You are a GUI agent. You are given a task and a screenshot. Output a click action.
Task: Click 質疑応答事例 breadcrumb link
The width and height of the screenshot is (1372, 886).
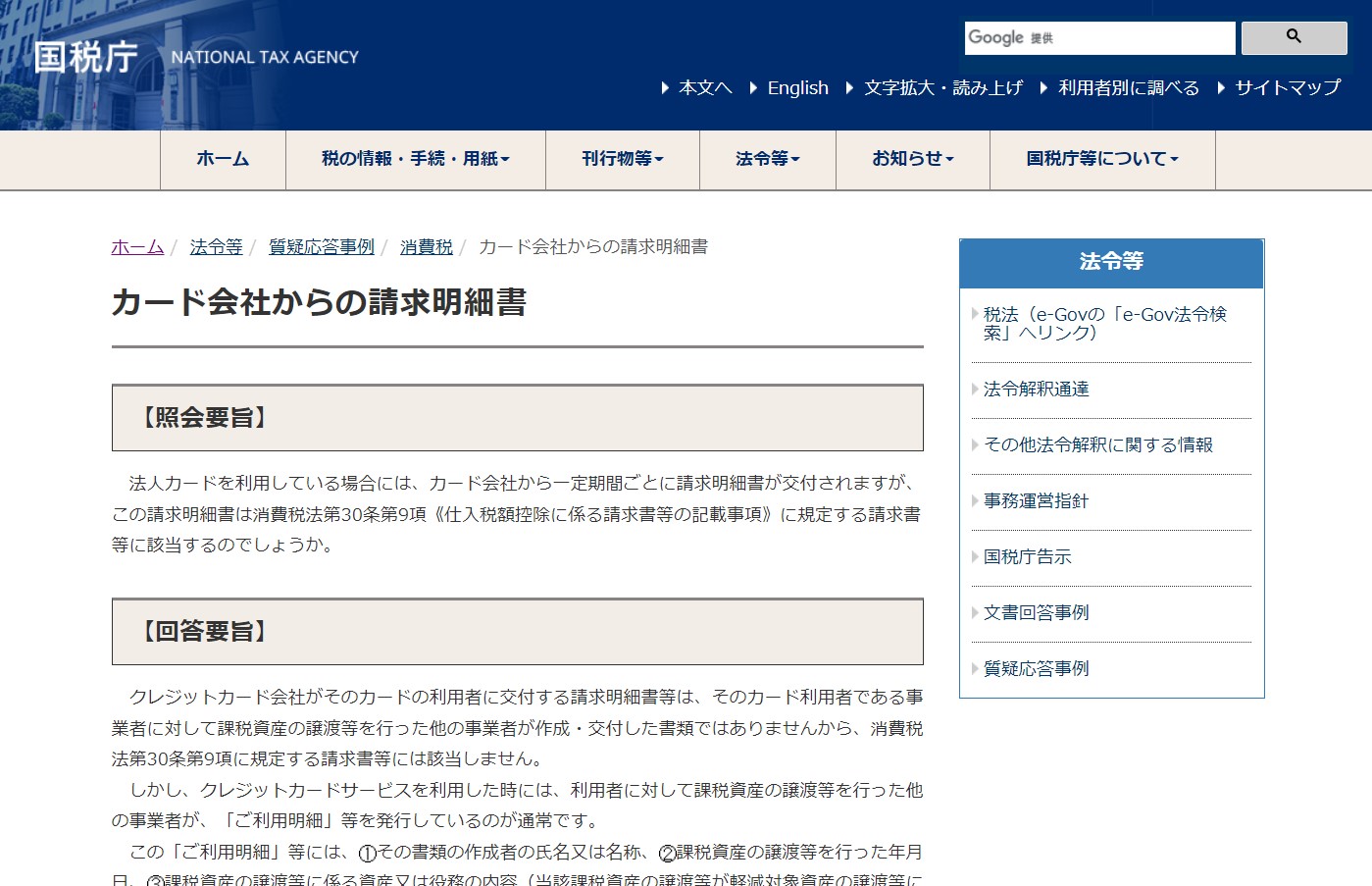pos(322,247)
